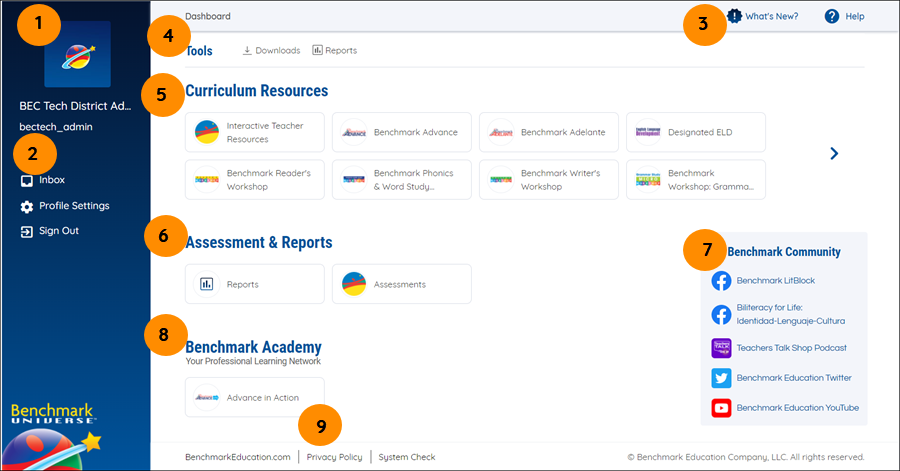900x471 pixels.
Task: Open the What's New alert badge icon
Action: 734,16
